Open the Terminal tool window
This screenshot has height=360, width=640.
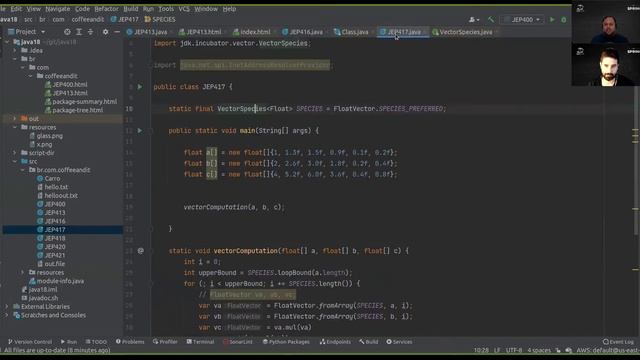click(200, 342)
